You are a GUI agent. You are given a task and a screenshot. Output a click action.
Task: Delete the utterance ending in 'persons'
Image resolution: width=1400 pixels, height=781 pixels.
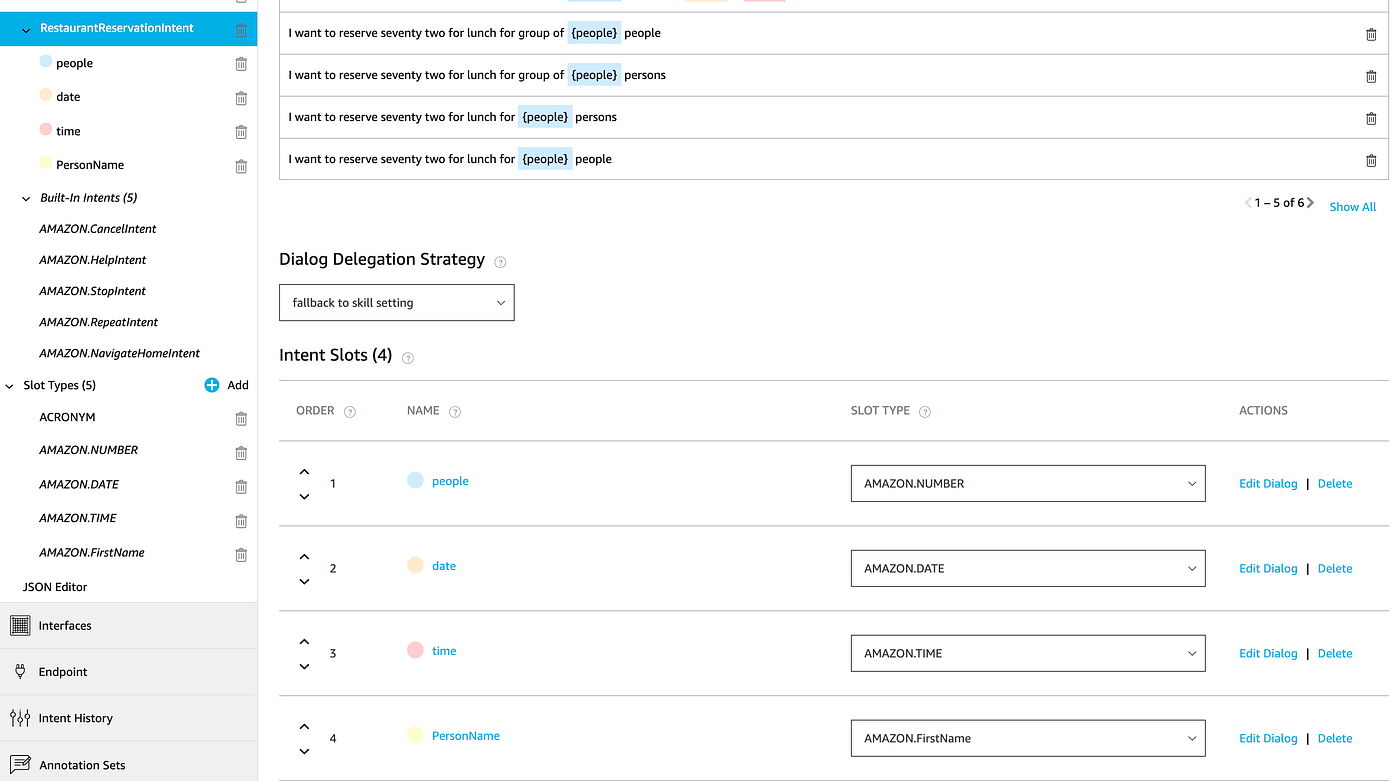[x=1371, y=117]
